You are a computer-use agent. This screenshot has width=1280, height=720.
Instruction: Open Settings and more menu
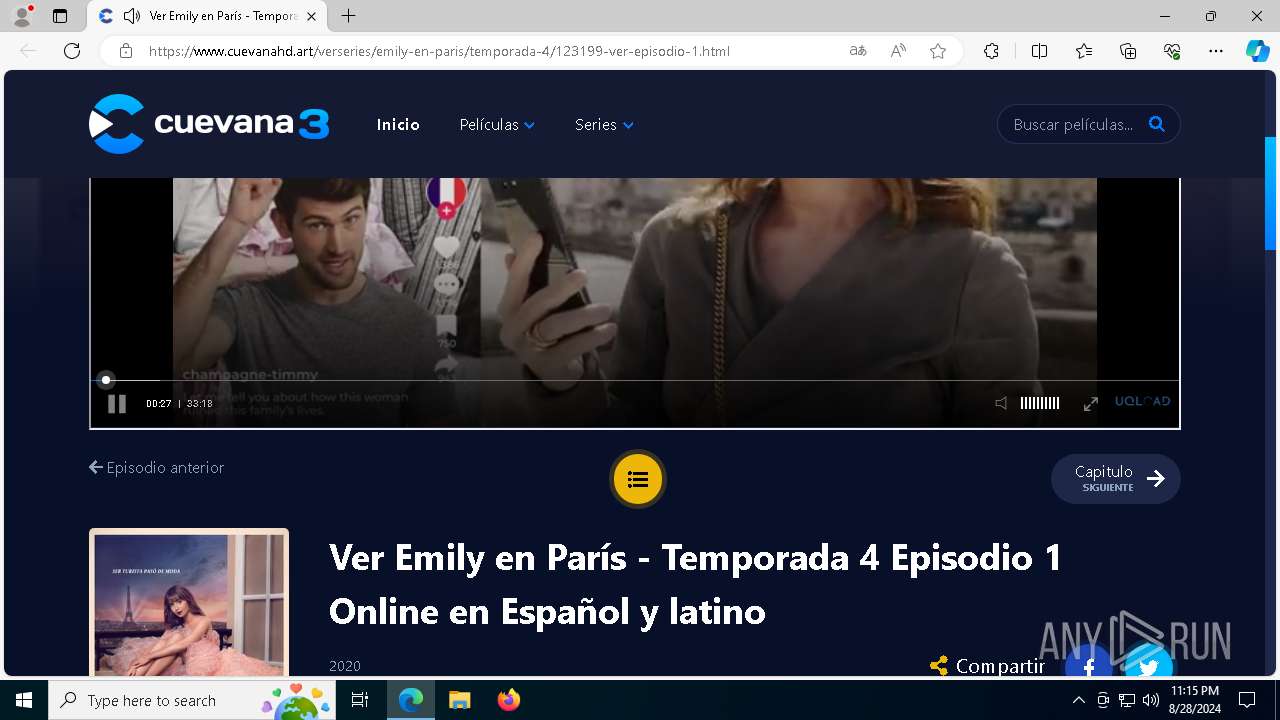point(1216,51)
